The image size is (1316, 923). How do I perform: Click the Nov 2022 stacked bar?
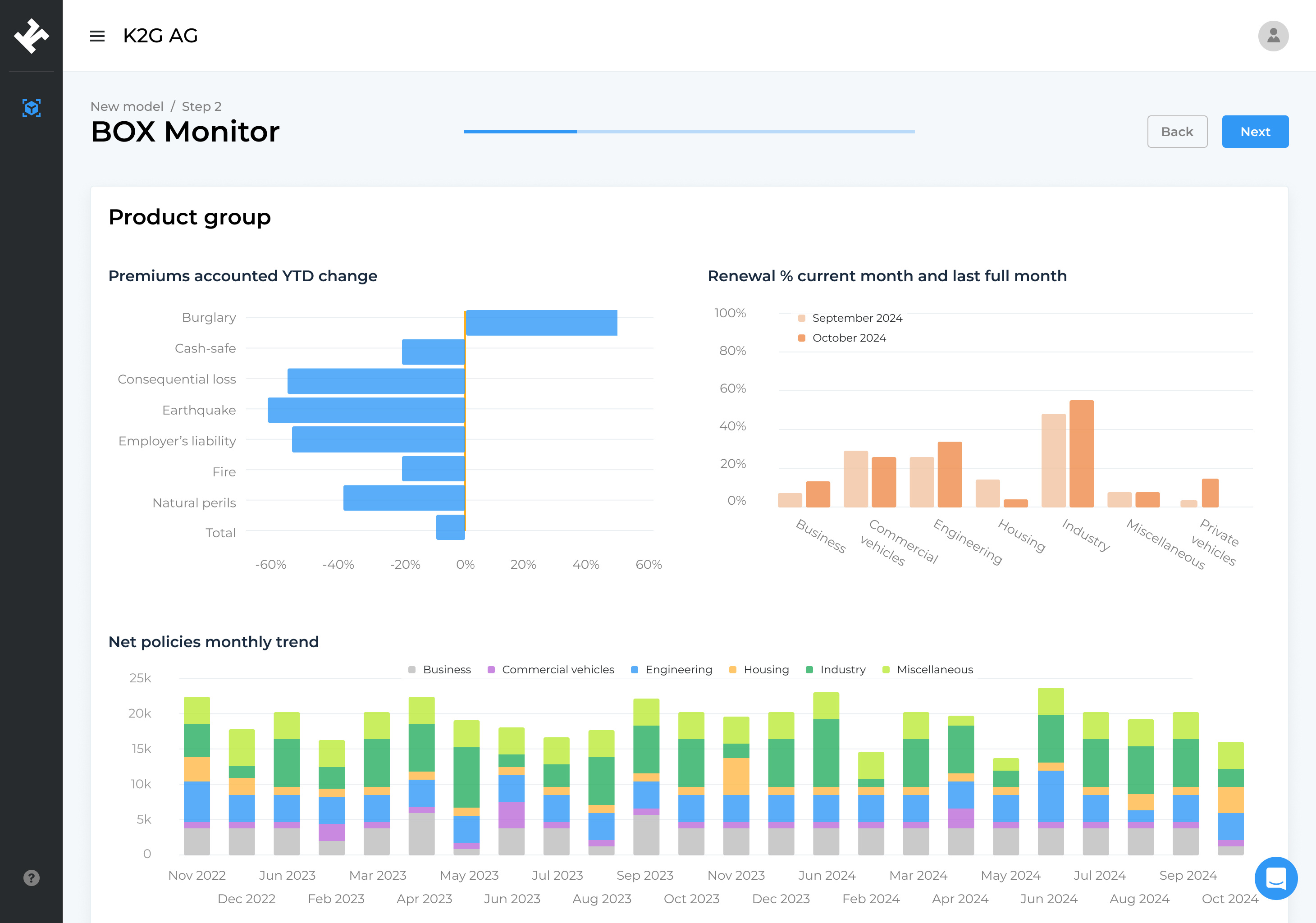coord(196,776)
